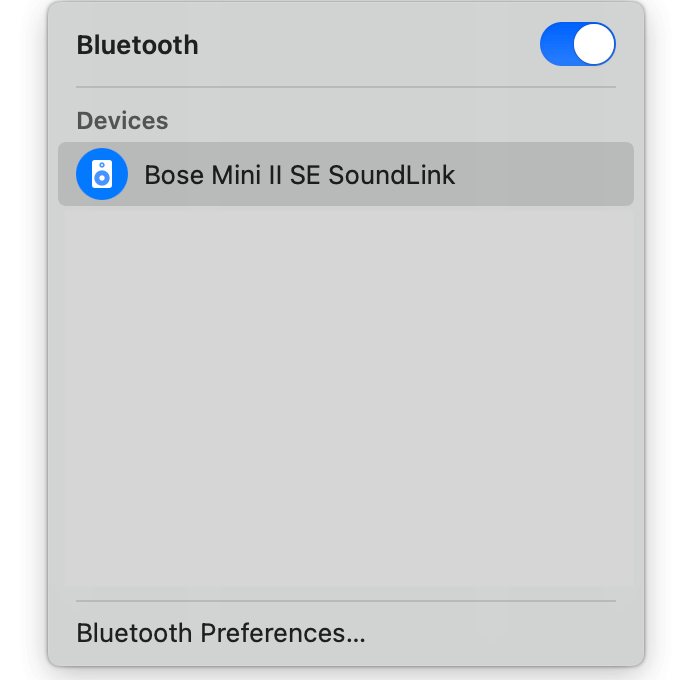Screen dimensions: 692x680
Task: Click the Bluetooth Preferences menu entry
Action: click(221, 633)
